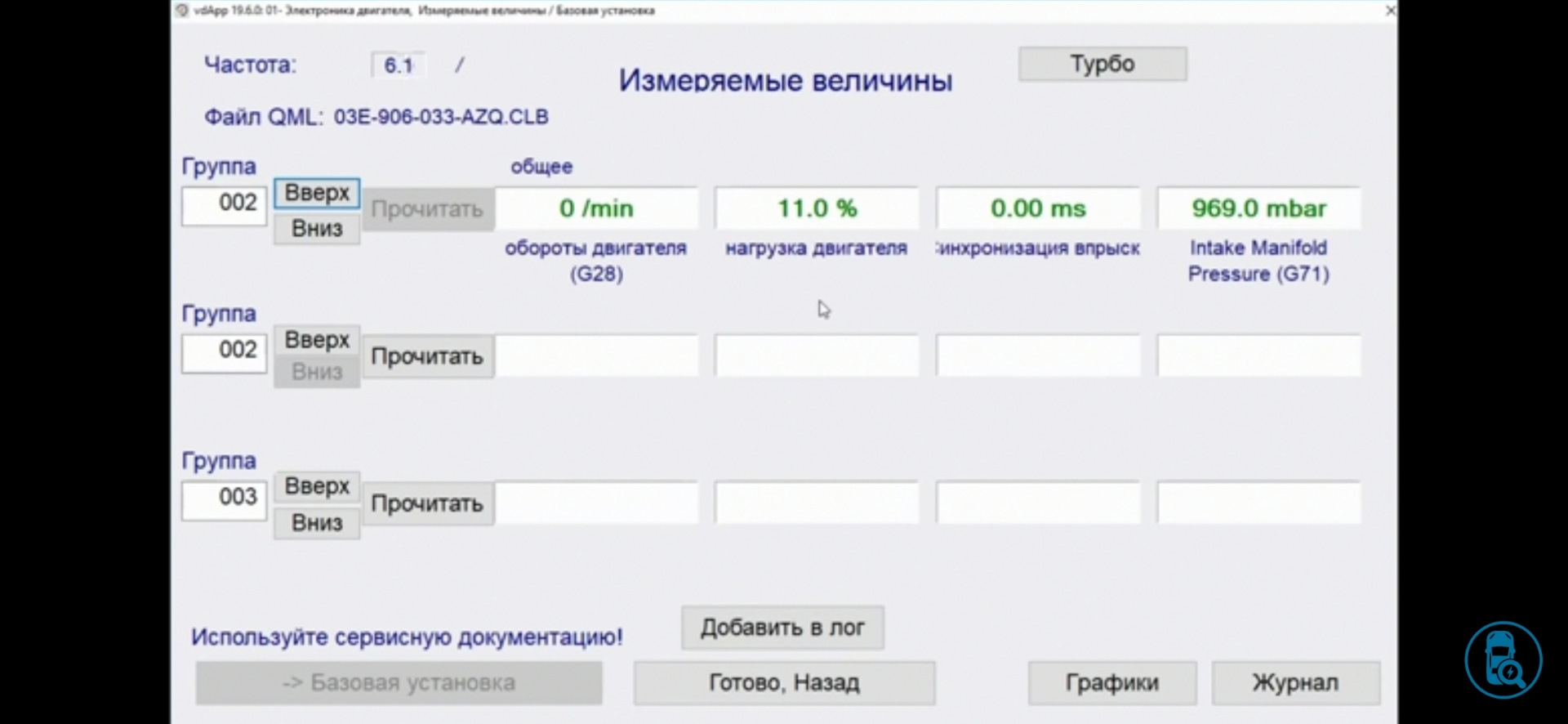Click the first group number field 002
This screenshot has height=724, width=1568.
[x=224, y=205]
